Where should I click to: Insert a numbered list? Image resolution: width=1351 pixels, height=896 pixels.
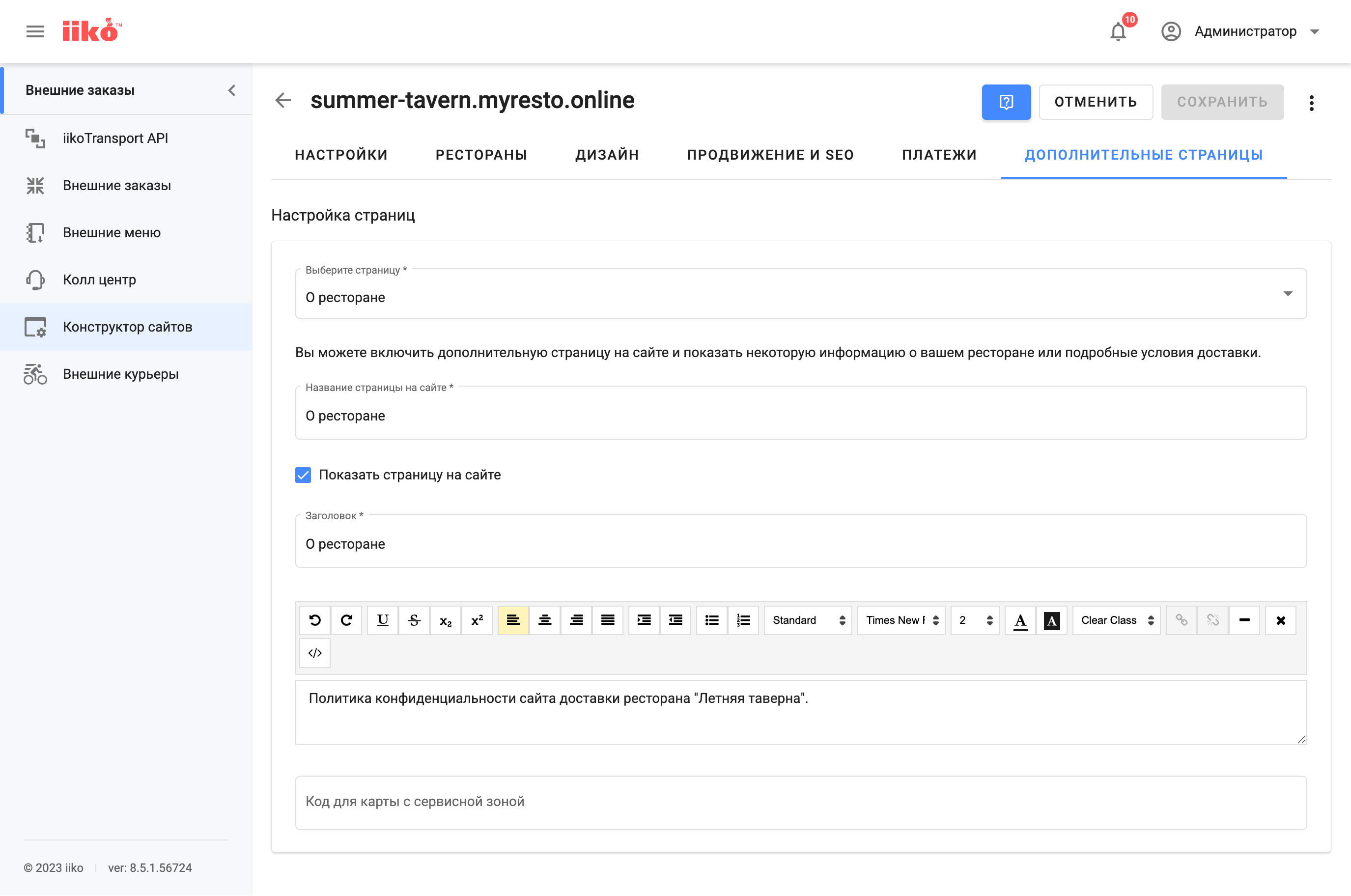coord(743,620)
